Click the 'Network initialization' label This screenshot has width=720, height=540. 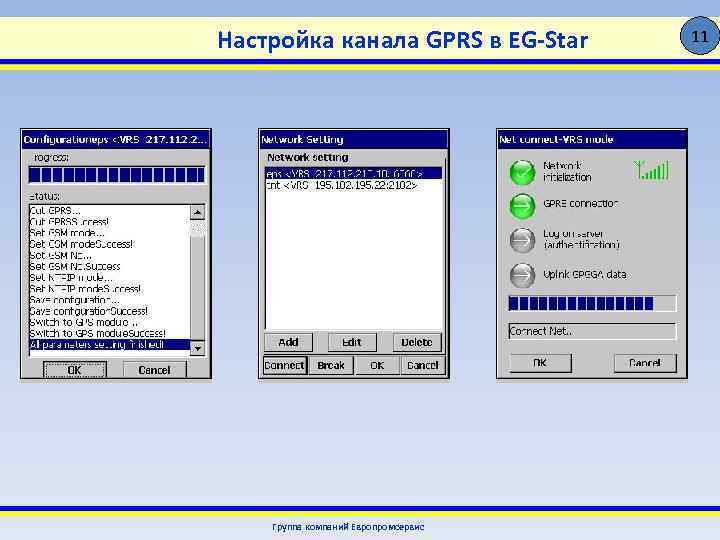click(x=567, y=171)
